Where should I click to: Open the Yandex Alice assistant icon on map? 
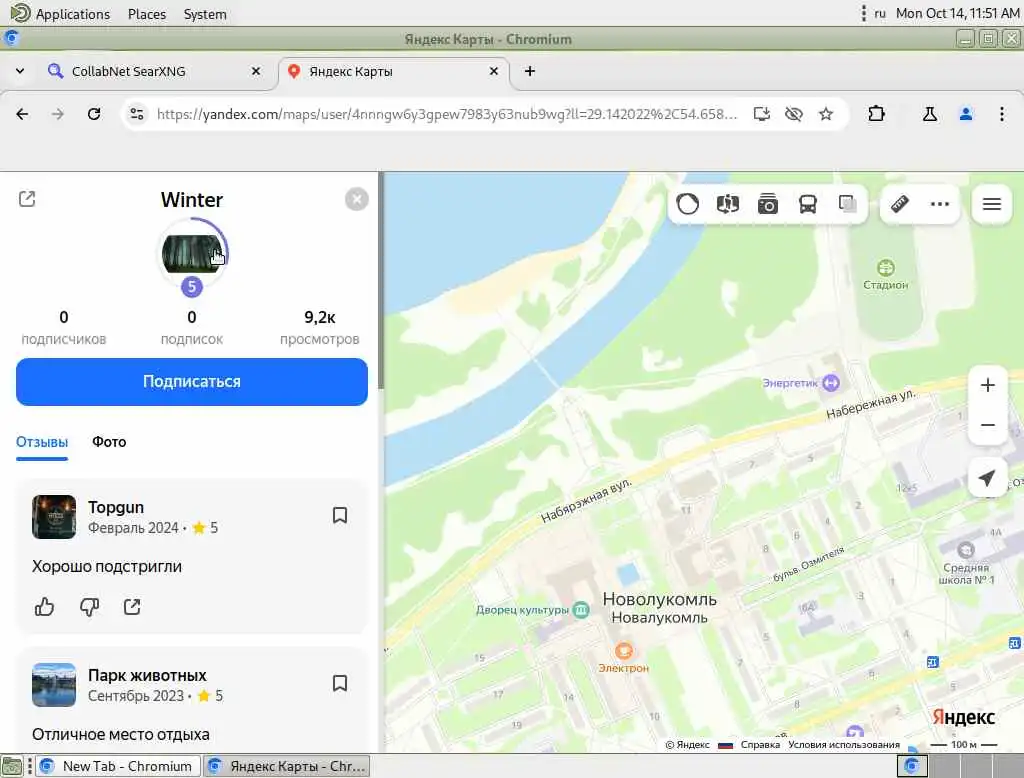click(x=688, y=204)
